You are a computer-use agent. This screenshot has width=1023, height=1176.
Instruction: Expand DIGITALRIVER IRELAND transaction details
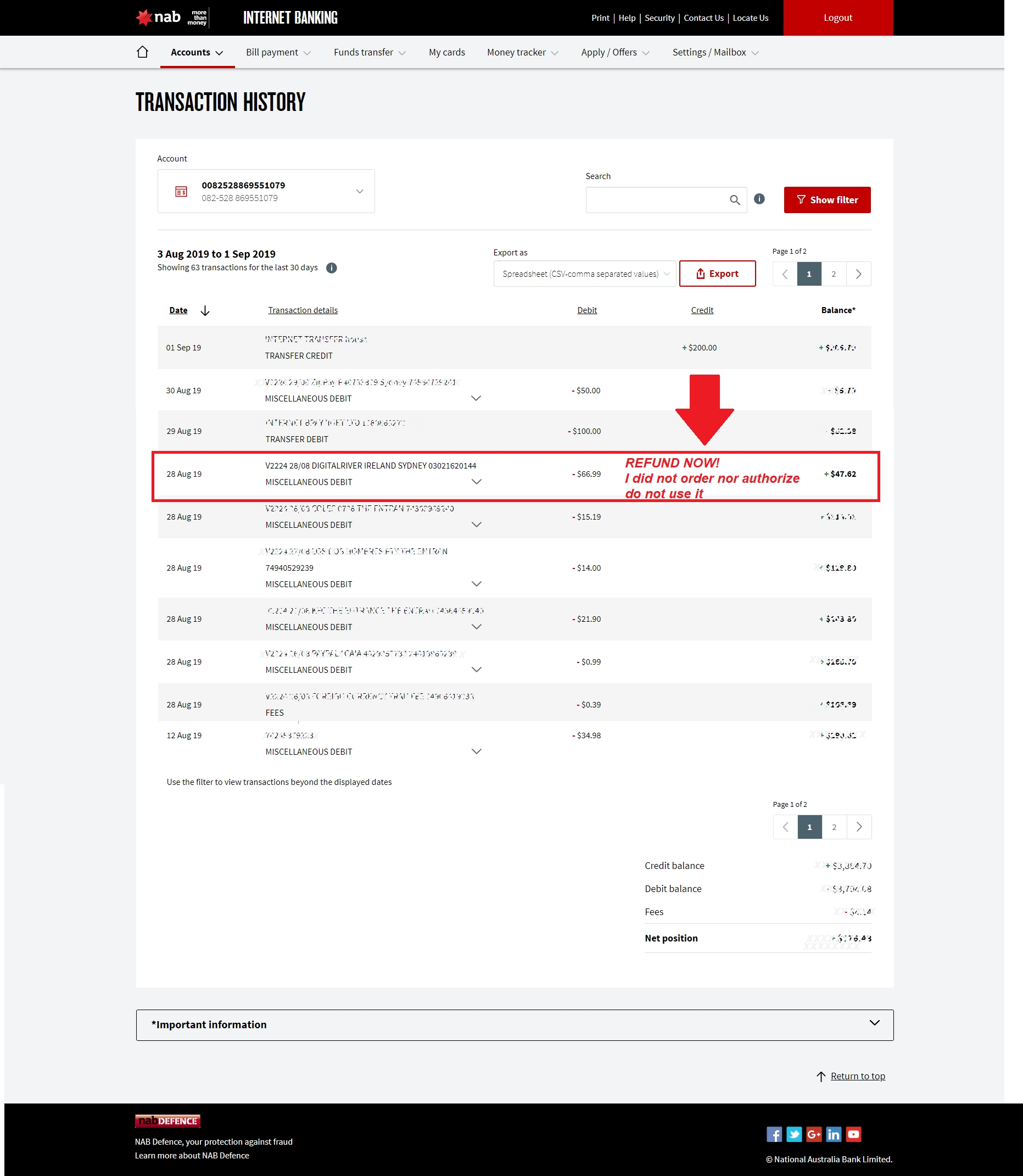click(476, 482)
